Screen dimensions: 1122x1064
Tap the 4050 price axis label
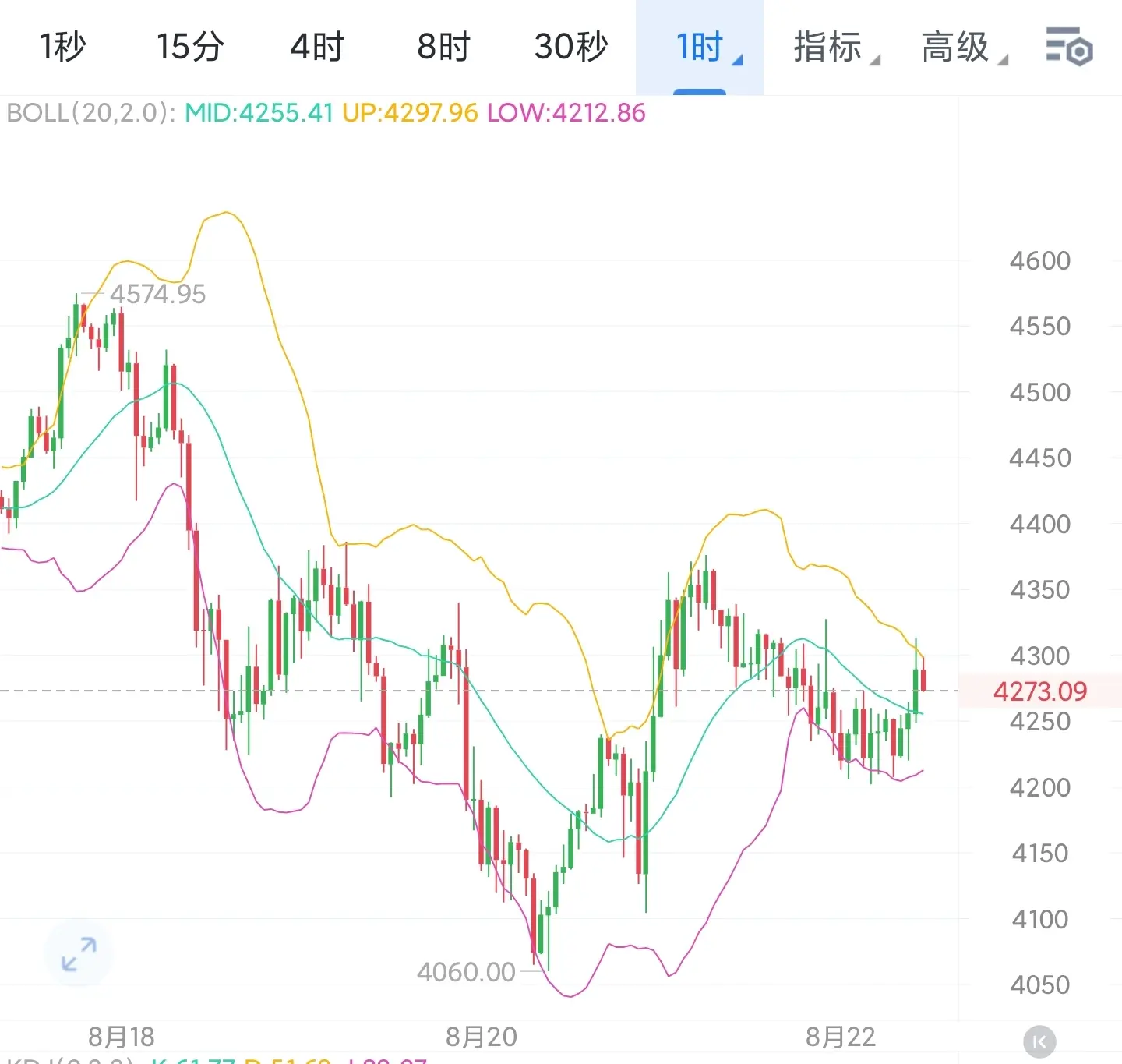click(x=1040, y=984)
